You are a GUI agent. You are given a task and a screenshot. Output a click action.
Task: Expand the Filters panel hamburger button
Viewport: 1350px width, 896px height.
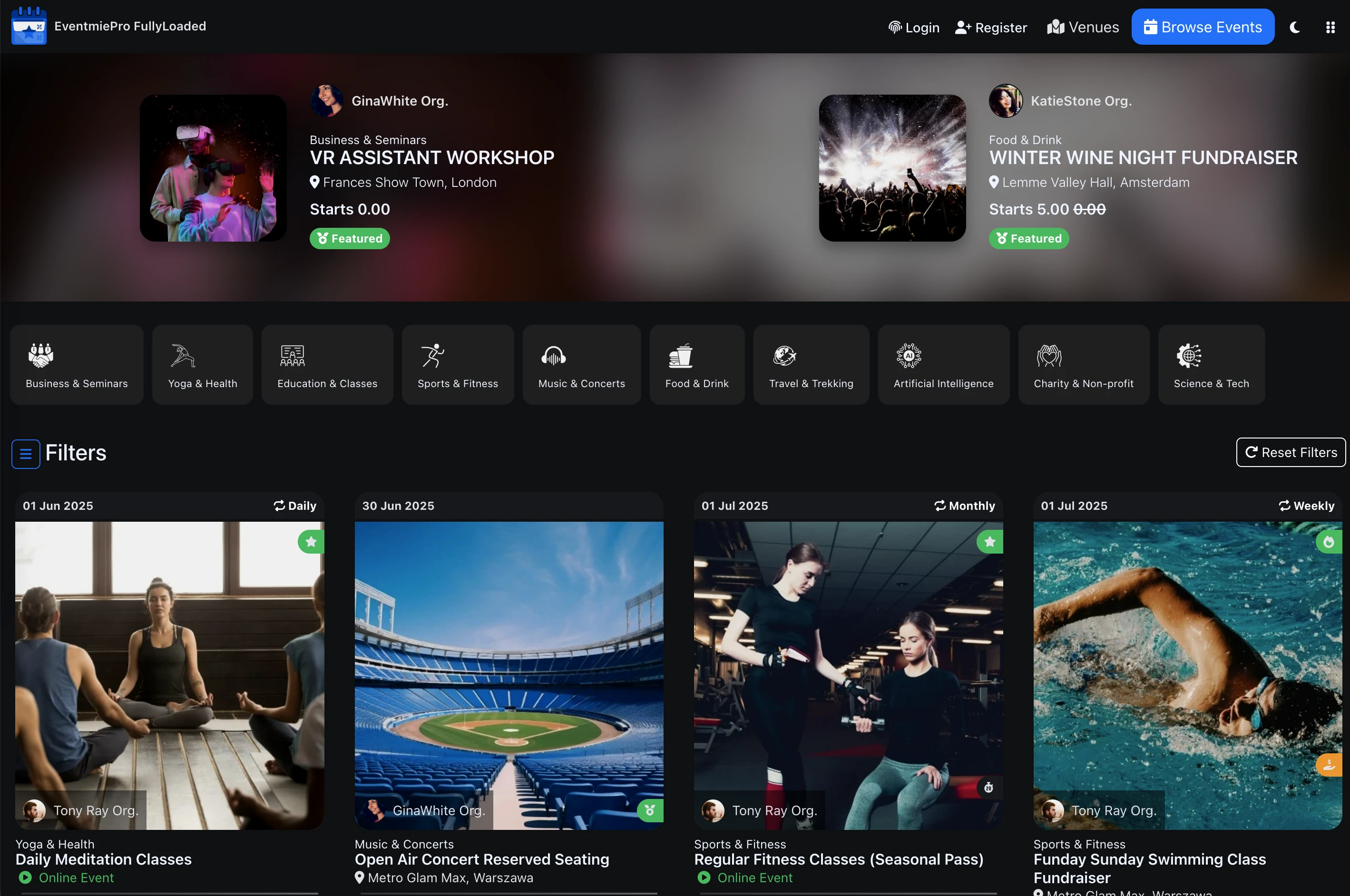click(26, 454)
